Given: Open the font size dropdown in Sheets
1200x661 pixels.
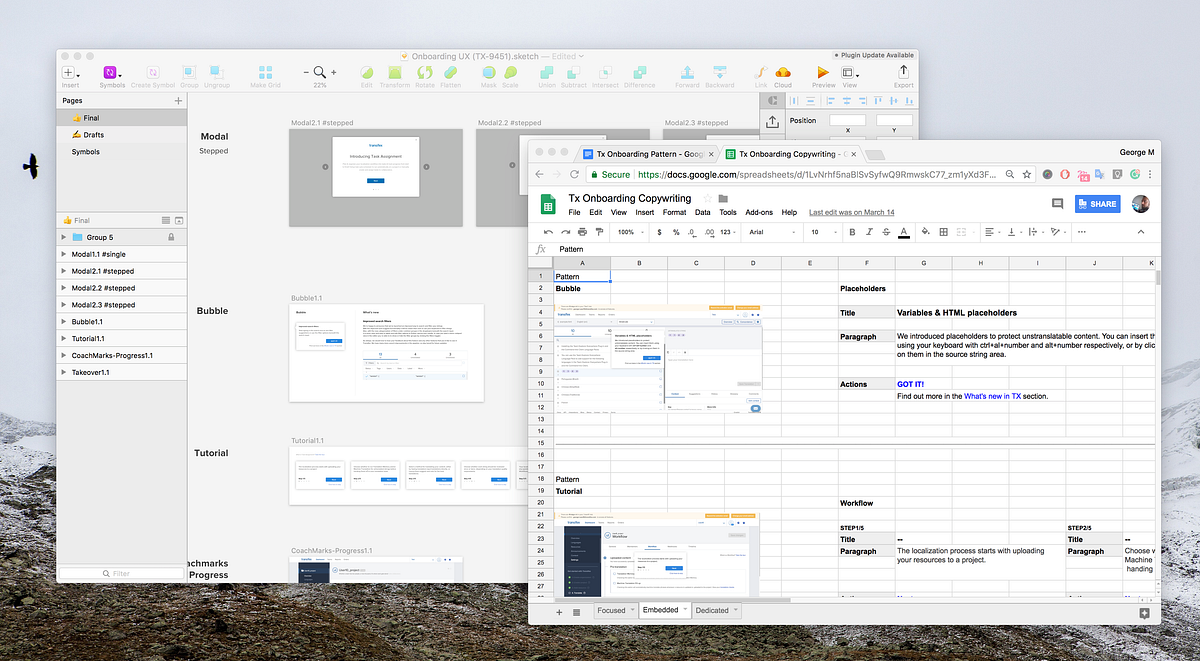Looking at the screenshot, I should coord(820,231).
